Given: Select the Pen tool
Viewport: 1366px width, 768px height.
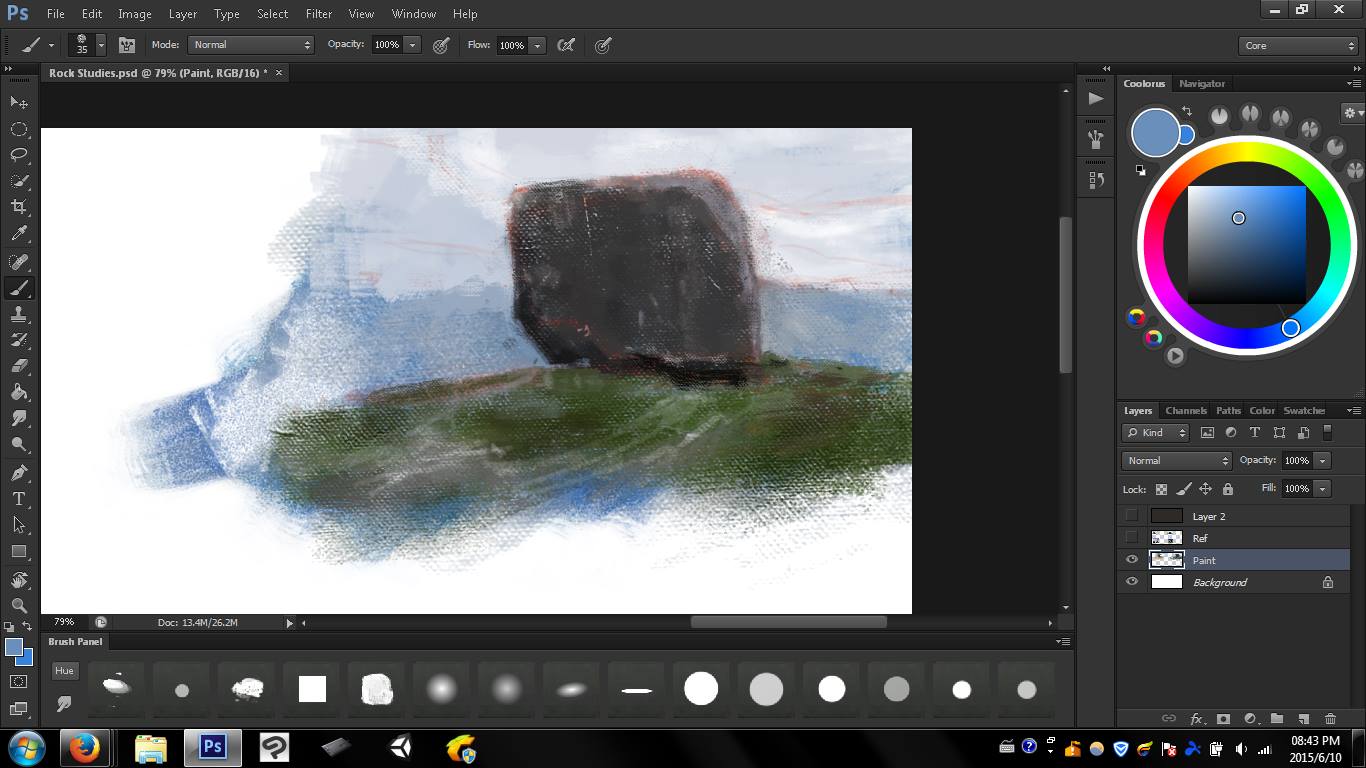Looking at the screenshot, I should (x=18, y=472).
